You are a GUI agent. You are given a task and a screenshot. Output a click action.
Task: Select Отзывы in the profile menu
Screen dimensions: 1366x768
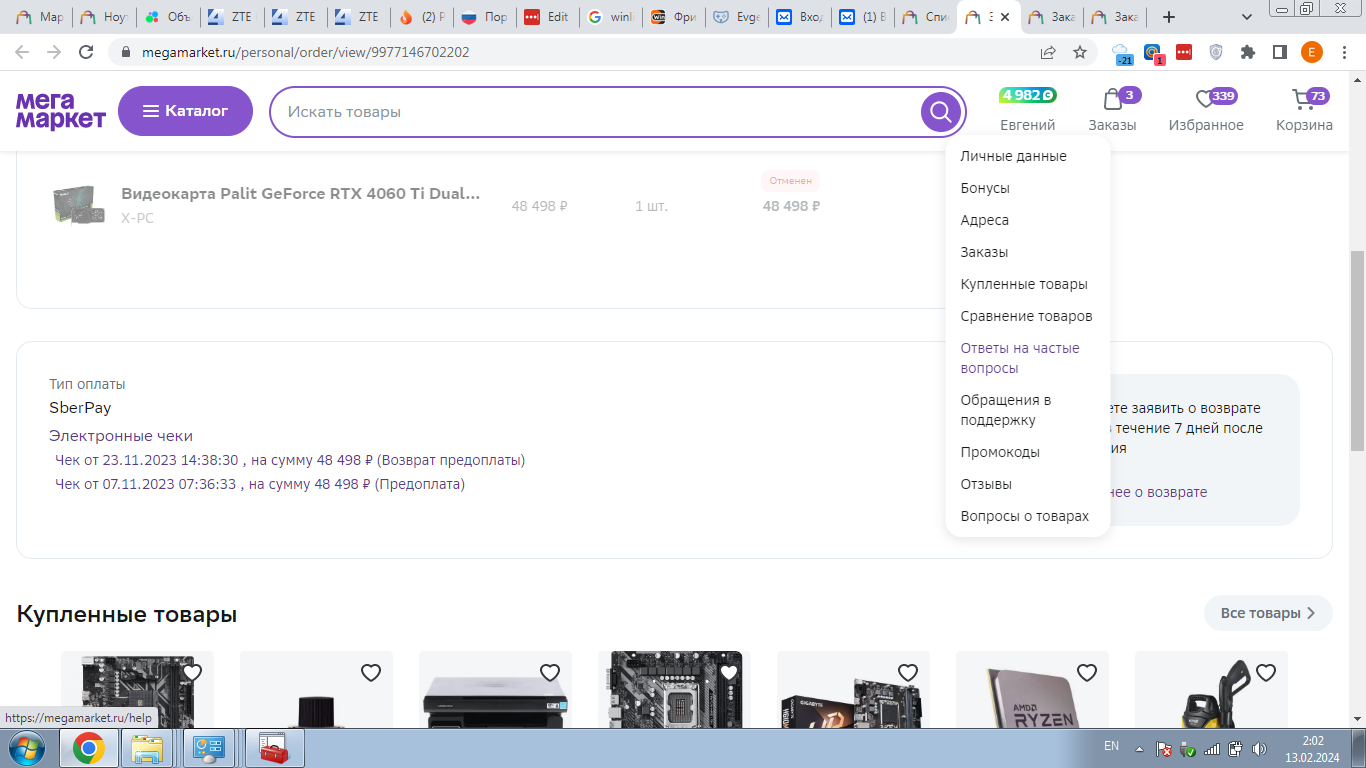tap(986, 484)
